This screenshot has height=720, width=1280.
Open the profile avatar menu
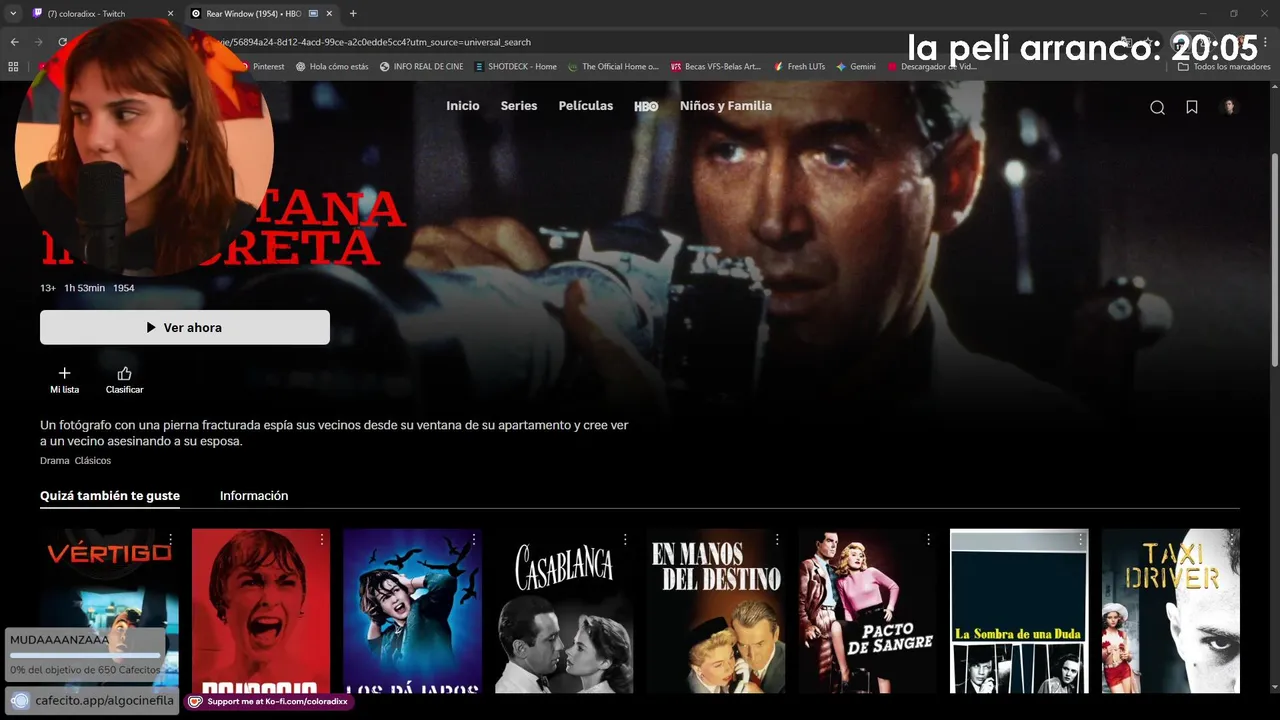1230,107
